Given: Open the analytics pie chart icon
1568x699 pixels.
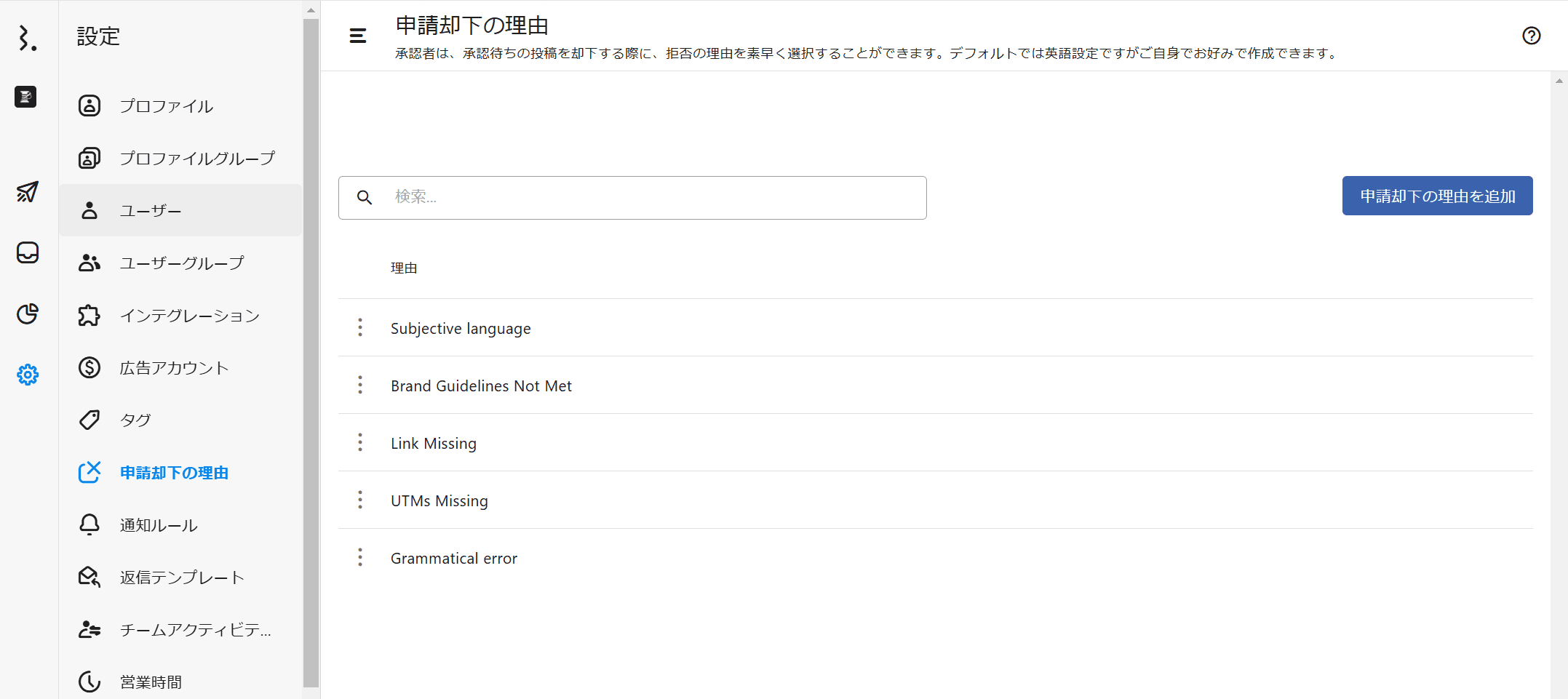Looking at the screenshot, I should pos(28,313).
